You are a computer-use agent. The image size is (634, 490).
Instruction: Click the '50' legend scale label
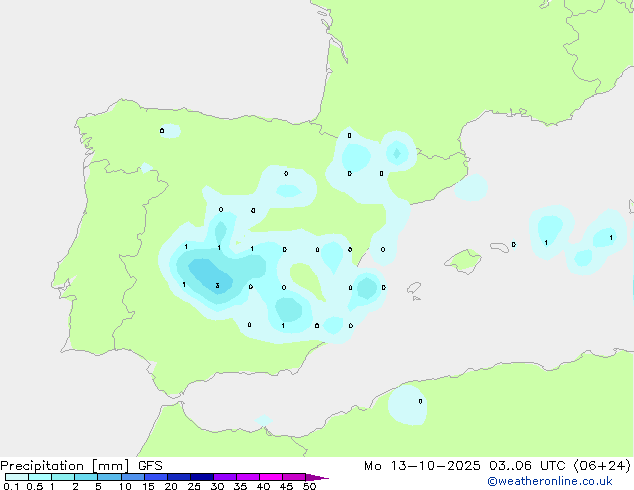309,486
